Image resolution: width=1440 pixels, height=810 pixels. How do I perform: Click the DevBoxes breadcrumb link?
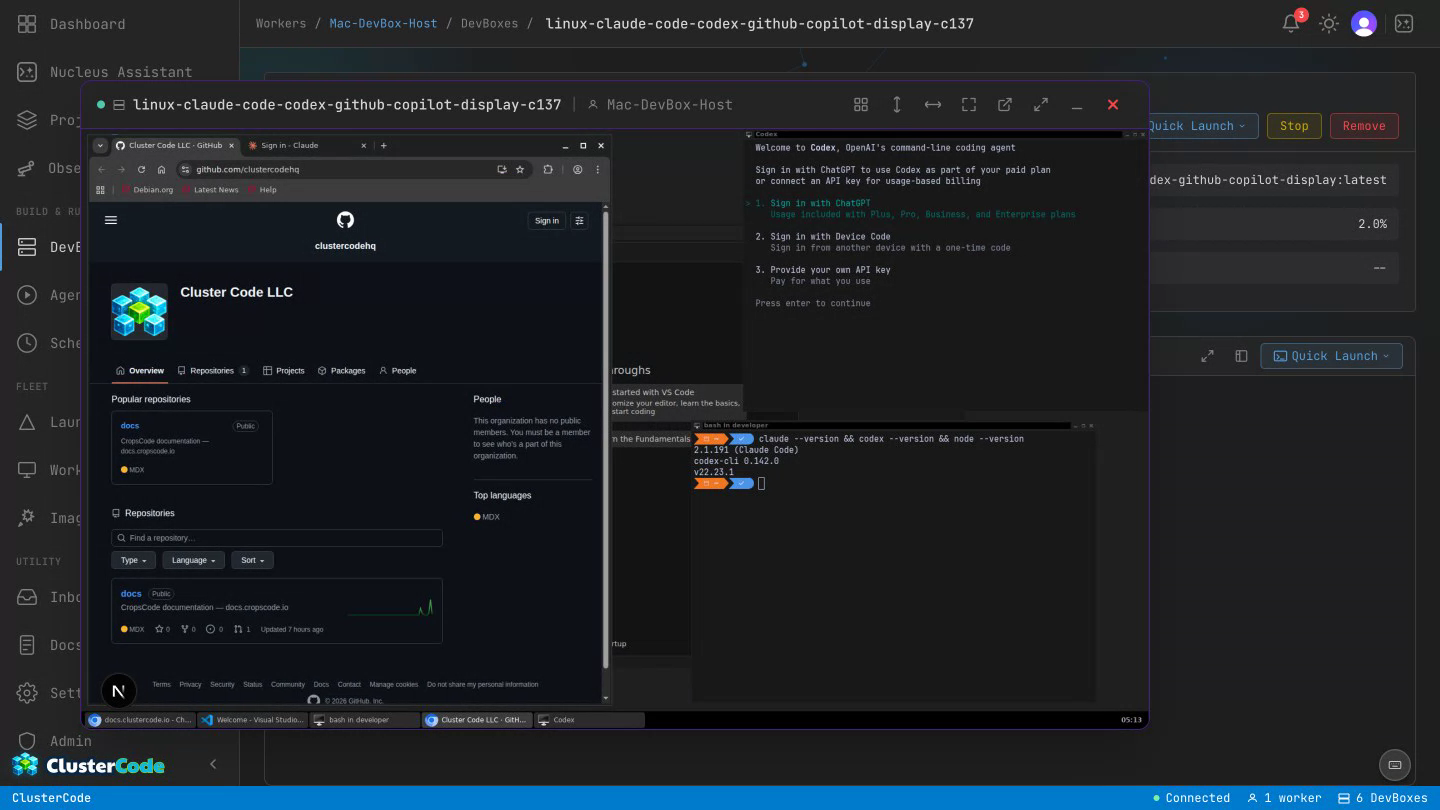point(489,23)
